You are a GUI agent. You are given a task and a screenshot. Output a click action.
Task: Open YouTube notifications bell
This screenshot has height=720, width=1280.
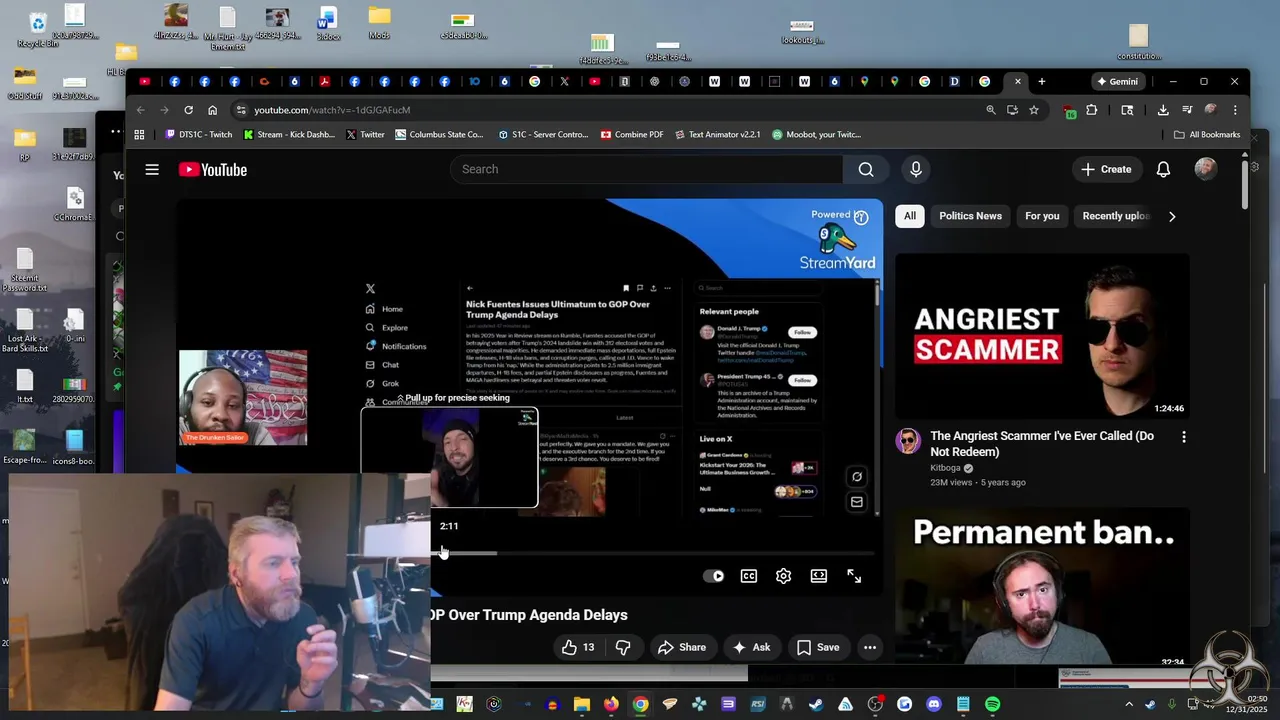(1163, 169)
